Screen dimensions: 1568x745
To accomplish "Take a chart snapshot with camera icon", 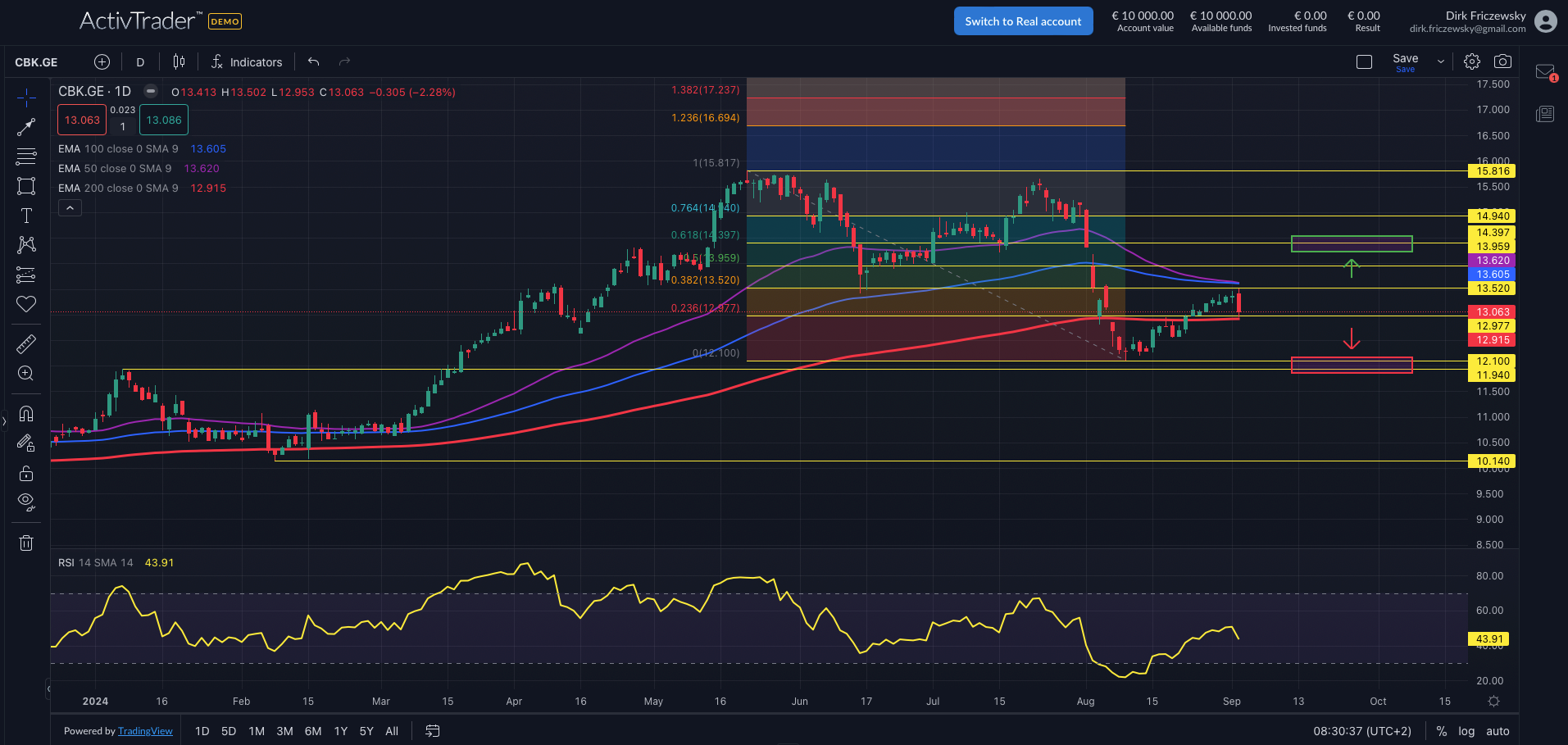I will [1502, 61].
